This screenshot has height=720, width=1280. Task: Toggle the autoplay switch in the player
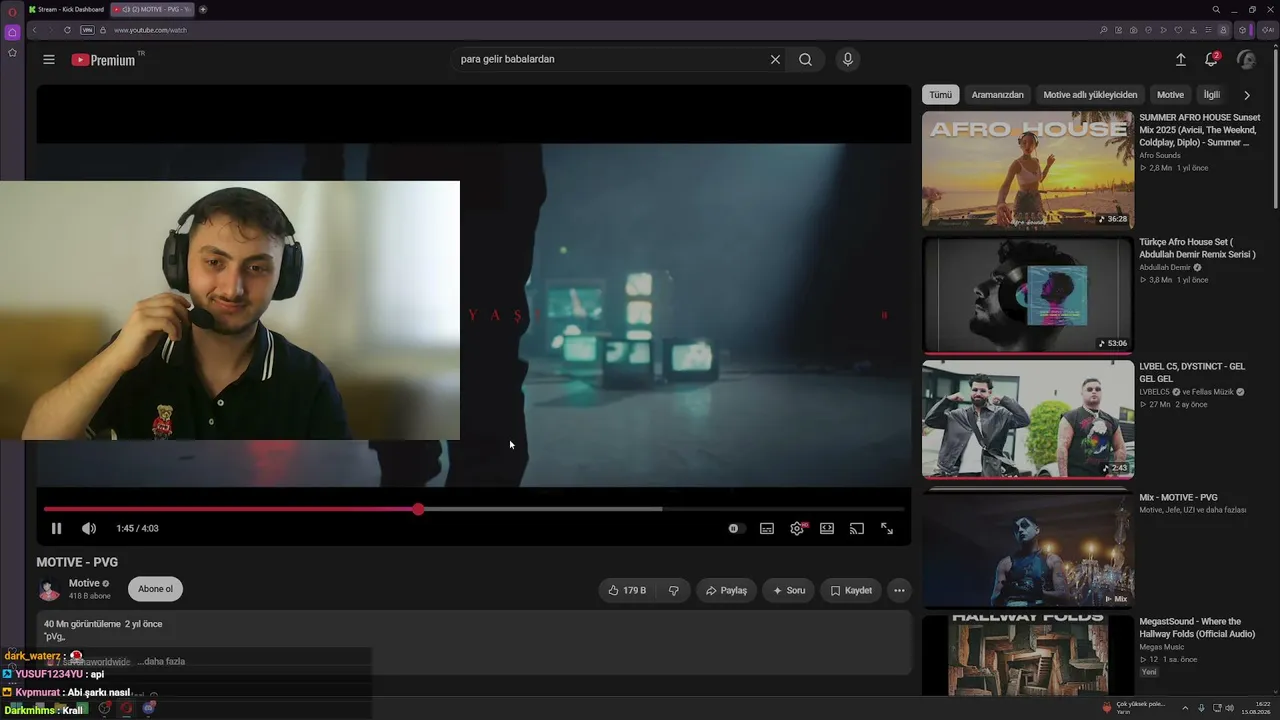pos(736,528)
